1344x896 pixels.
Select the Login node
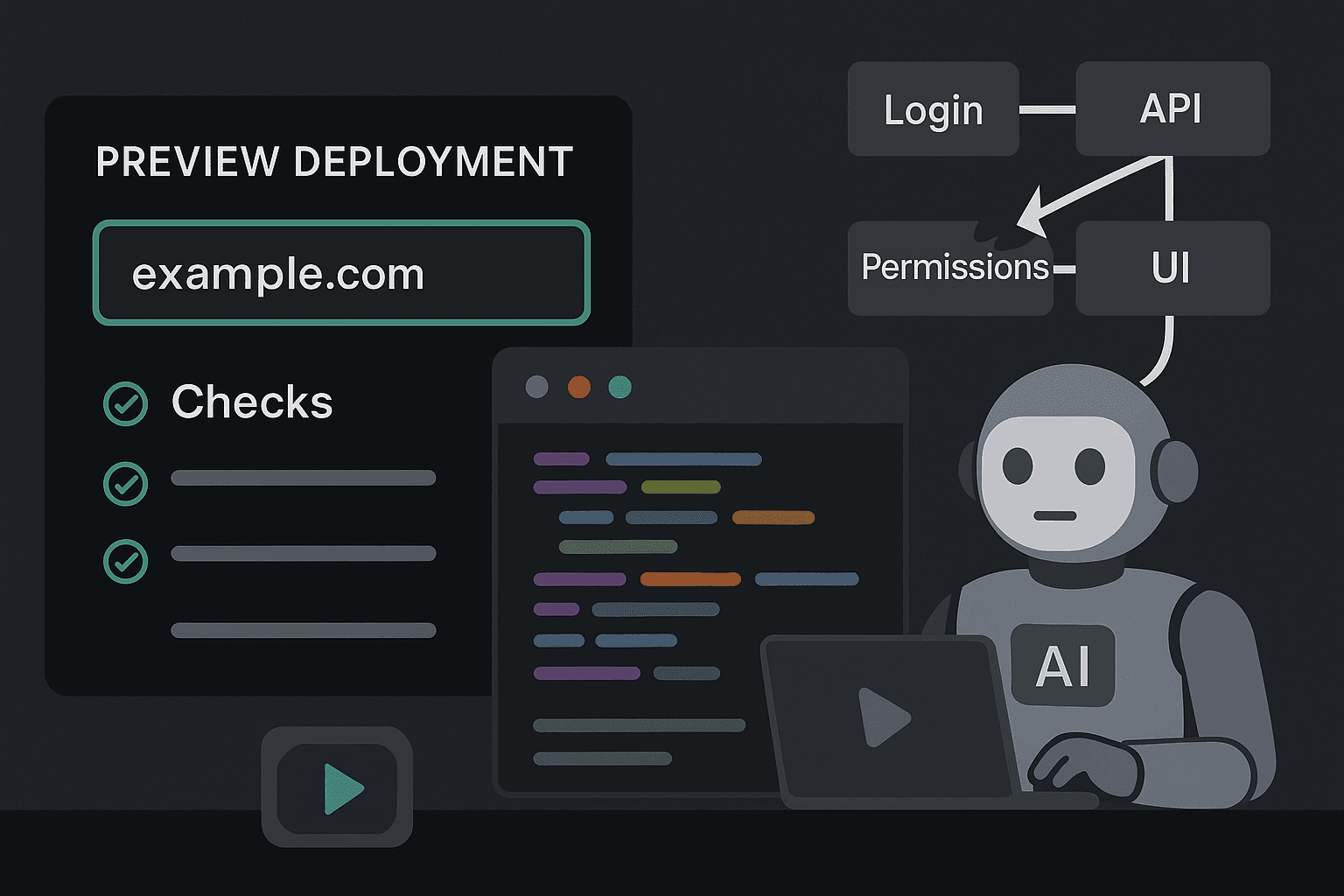point(933,109)
